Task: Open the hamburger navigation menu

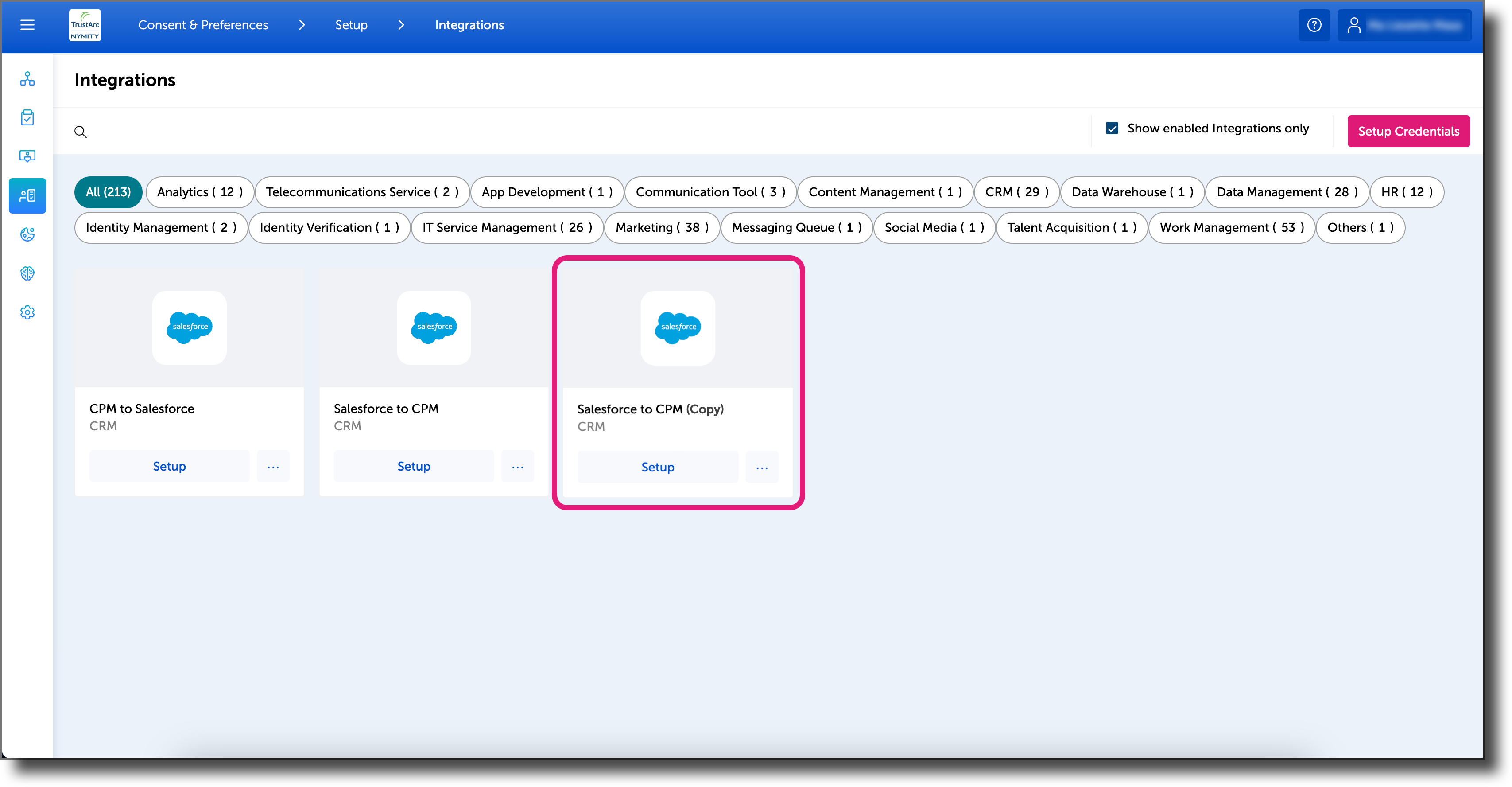Action: click(27, 25)
